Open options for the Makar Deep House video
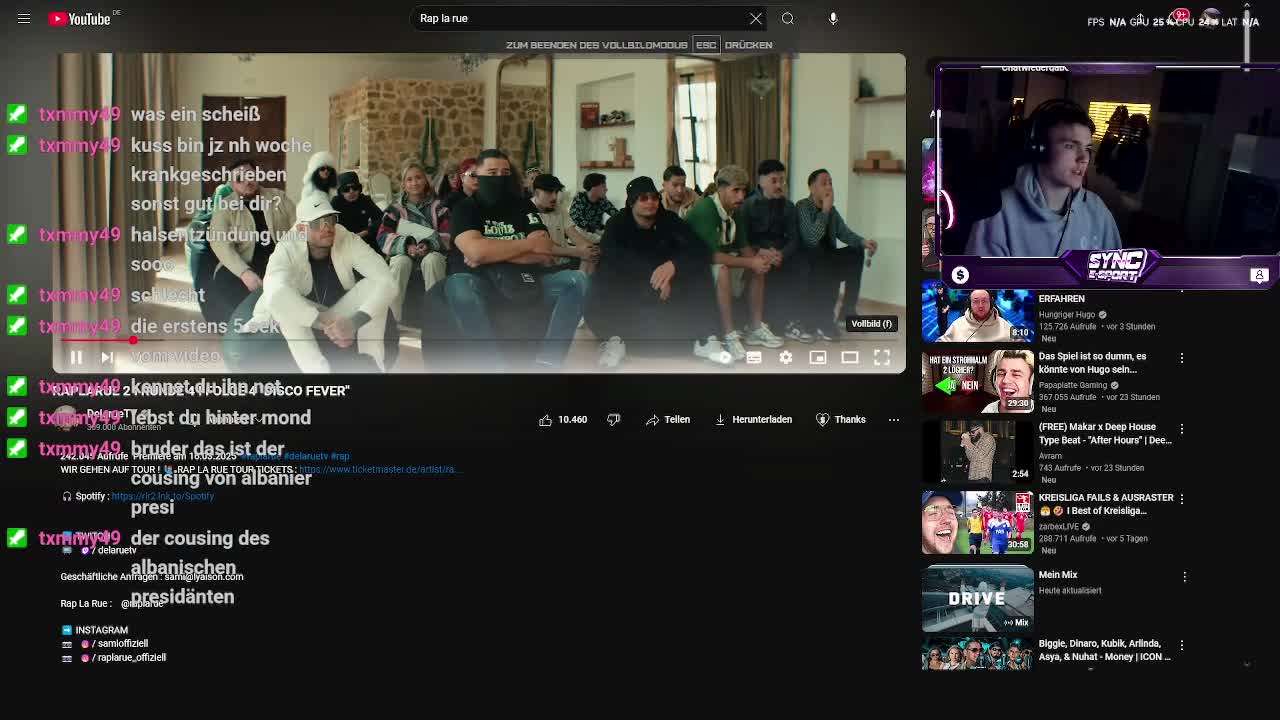The height and width of the screenshot is (720, 1280). pos(1182,428)
